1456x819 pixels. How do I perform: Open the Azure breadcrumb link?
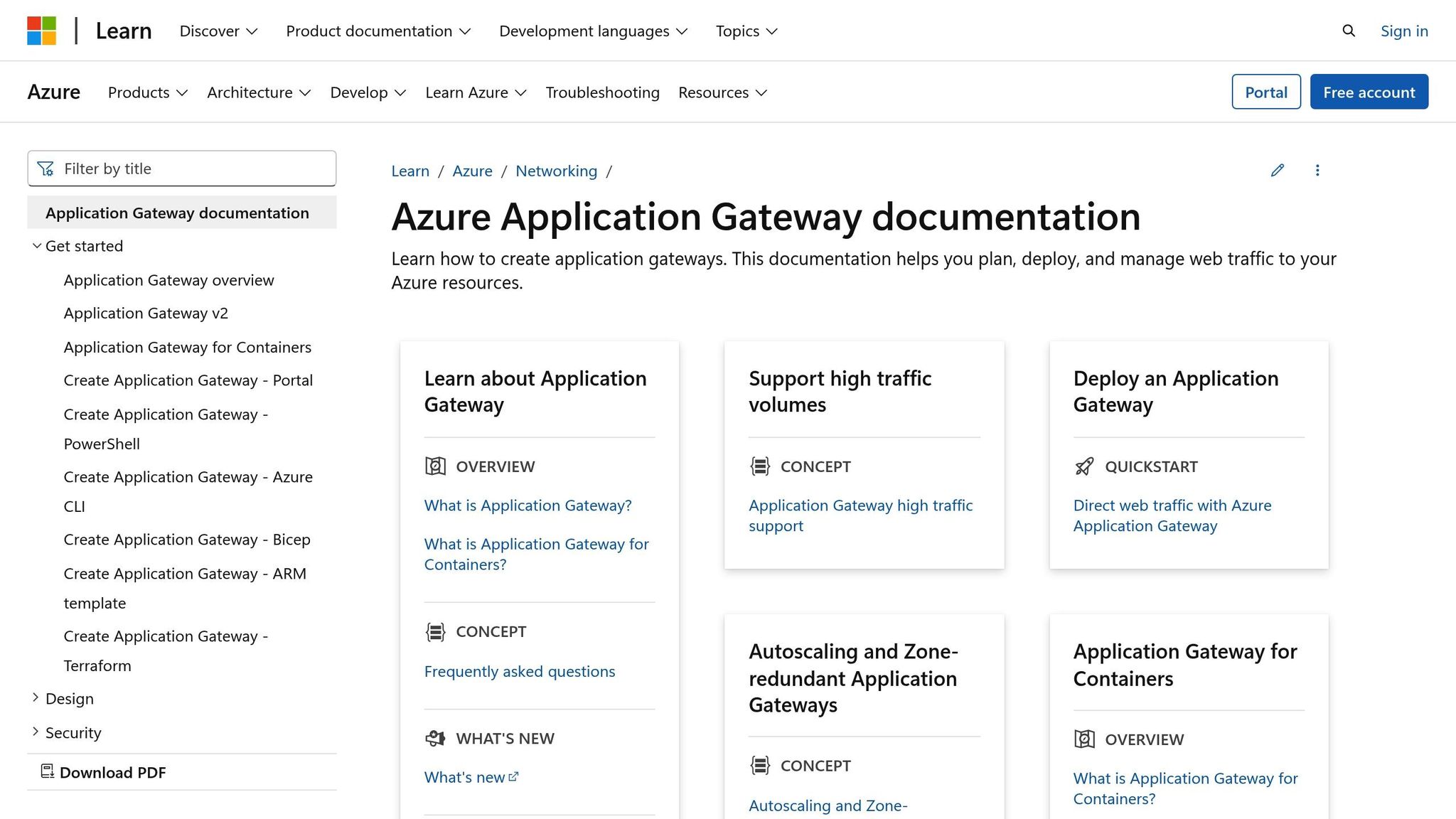click(472, 171)
